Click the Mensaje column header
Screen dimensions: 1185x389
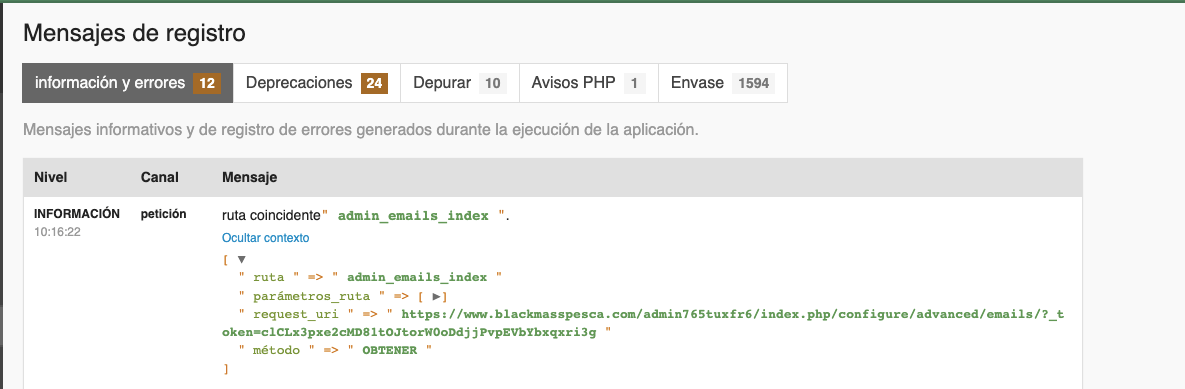point(249,178)
